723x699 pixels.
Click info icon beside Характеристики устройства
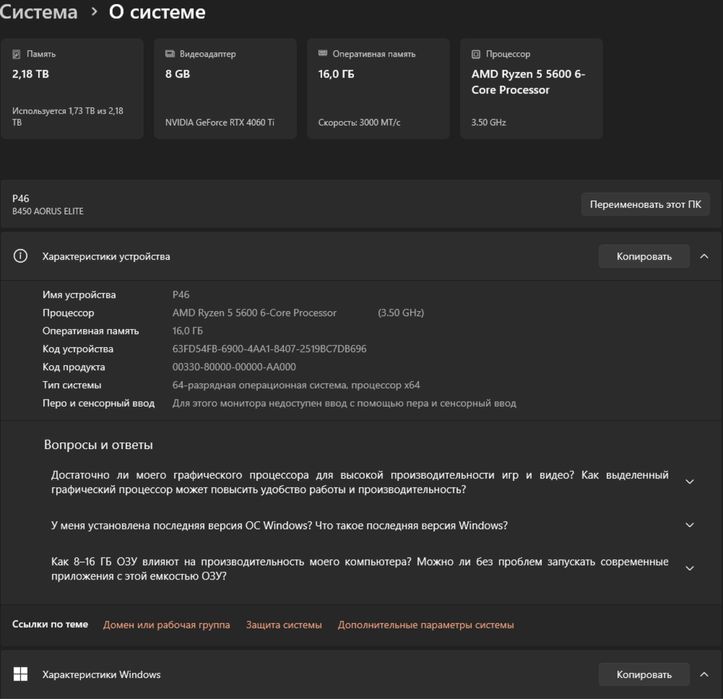20,257
